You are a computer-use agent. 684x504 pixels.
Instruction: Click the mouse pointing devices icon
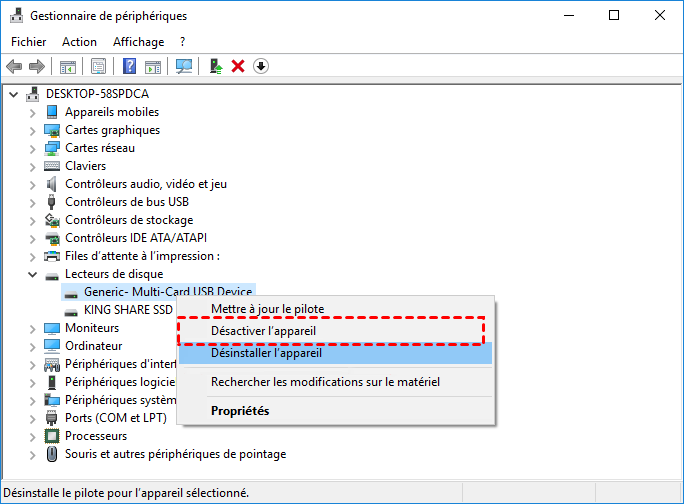click(x=52, y=454)
